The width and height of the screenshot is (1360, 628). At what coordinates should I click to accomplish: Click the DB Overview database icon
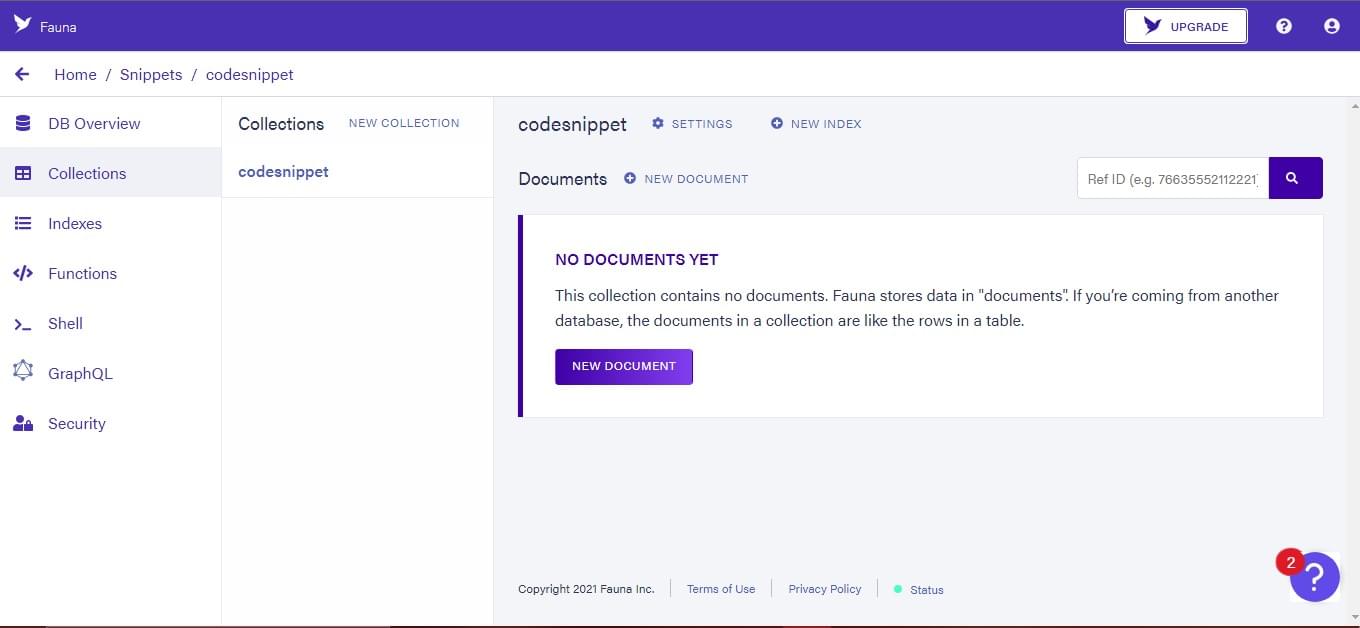pos(23,123)
